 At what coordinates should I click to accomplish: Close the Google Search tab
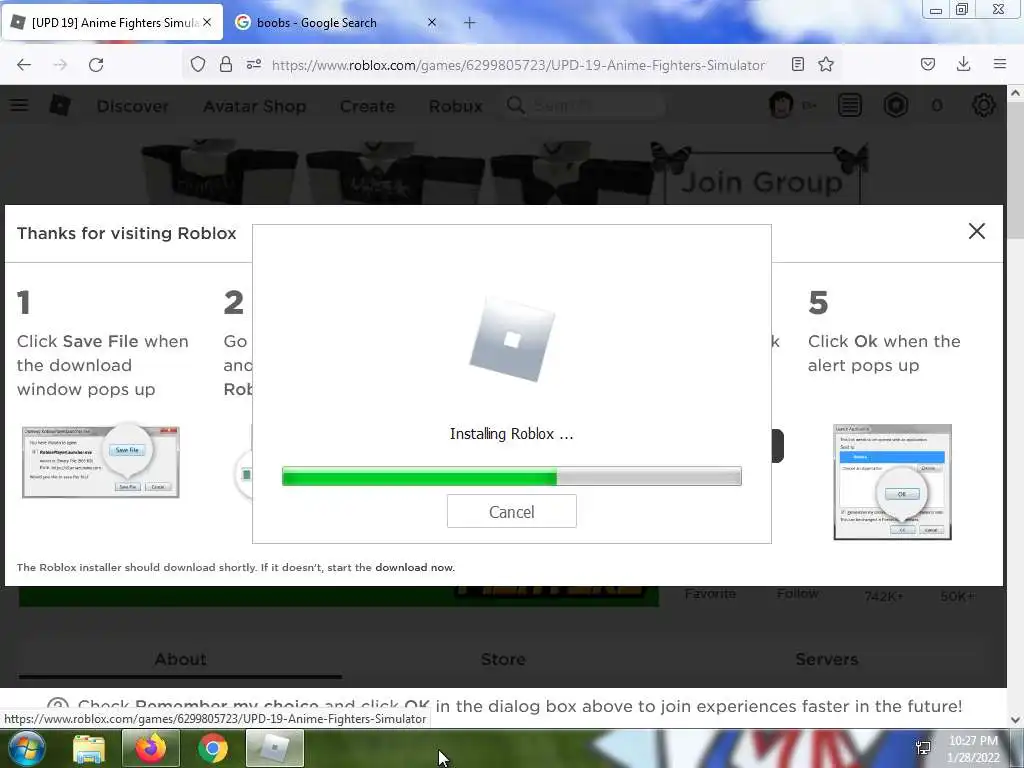(x=432, y=22)
